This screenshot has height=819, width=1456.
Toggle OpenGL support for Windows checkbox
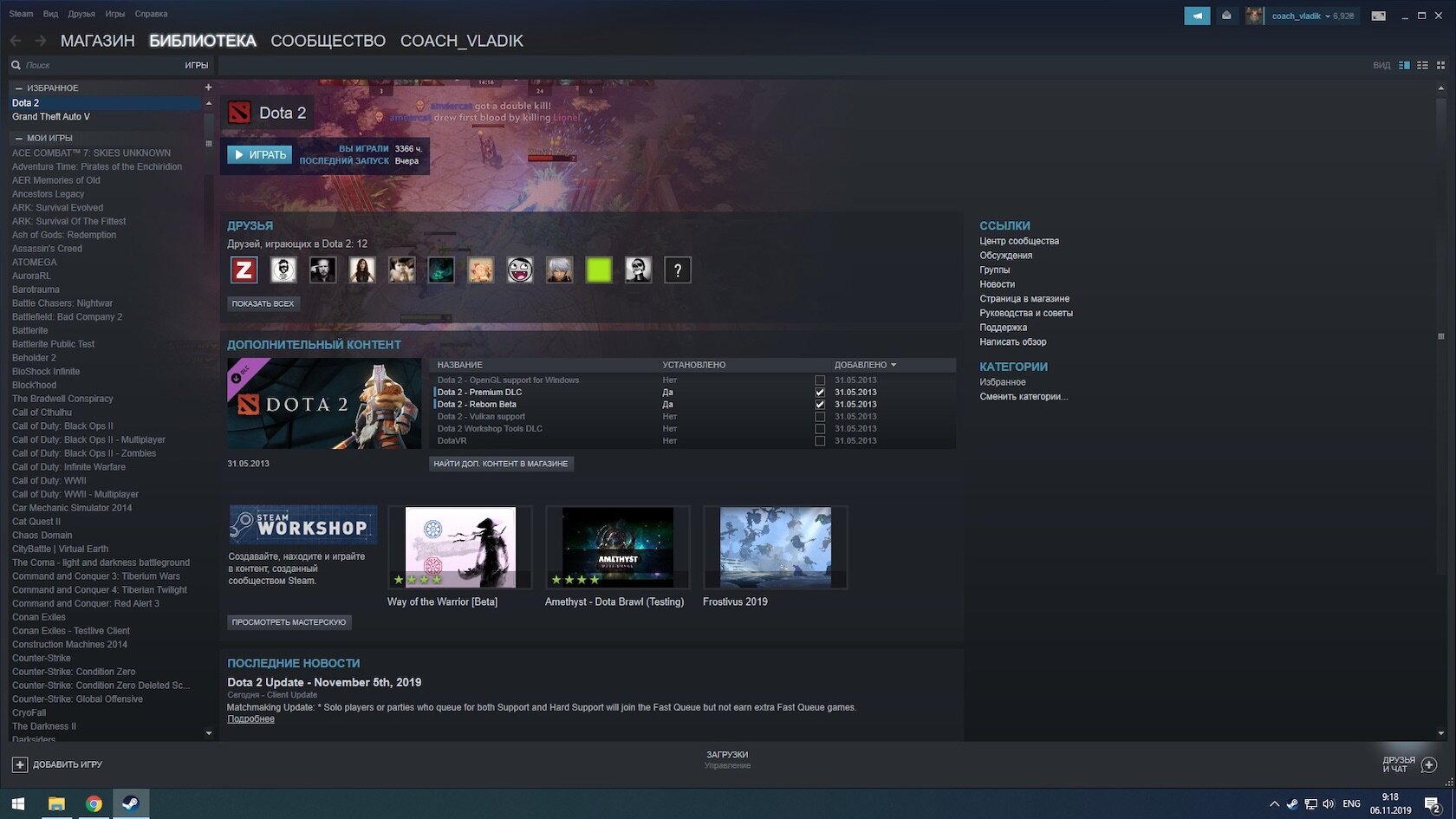[820, 380]
